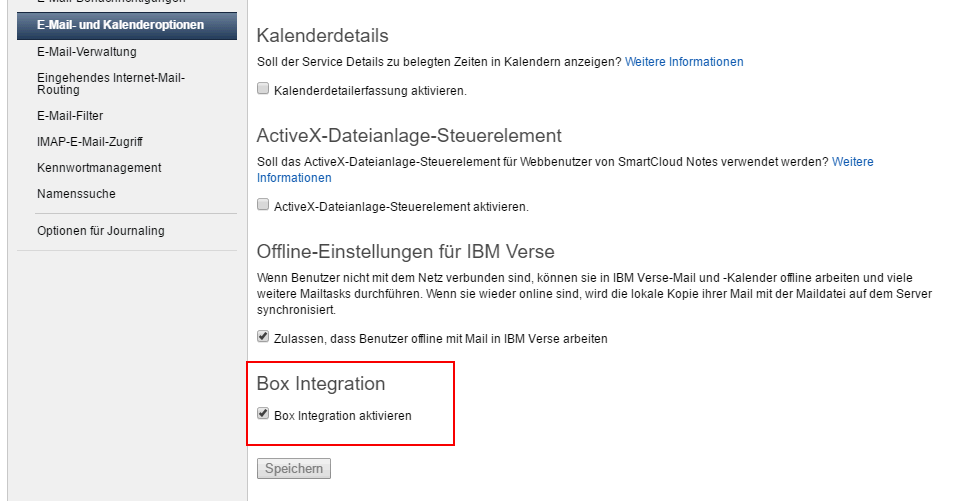This screenshot has width=962, height=501.
Task: Go to Eingehendes Internet-Mail-Routing
Action: point(110,84)
